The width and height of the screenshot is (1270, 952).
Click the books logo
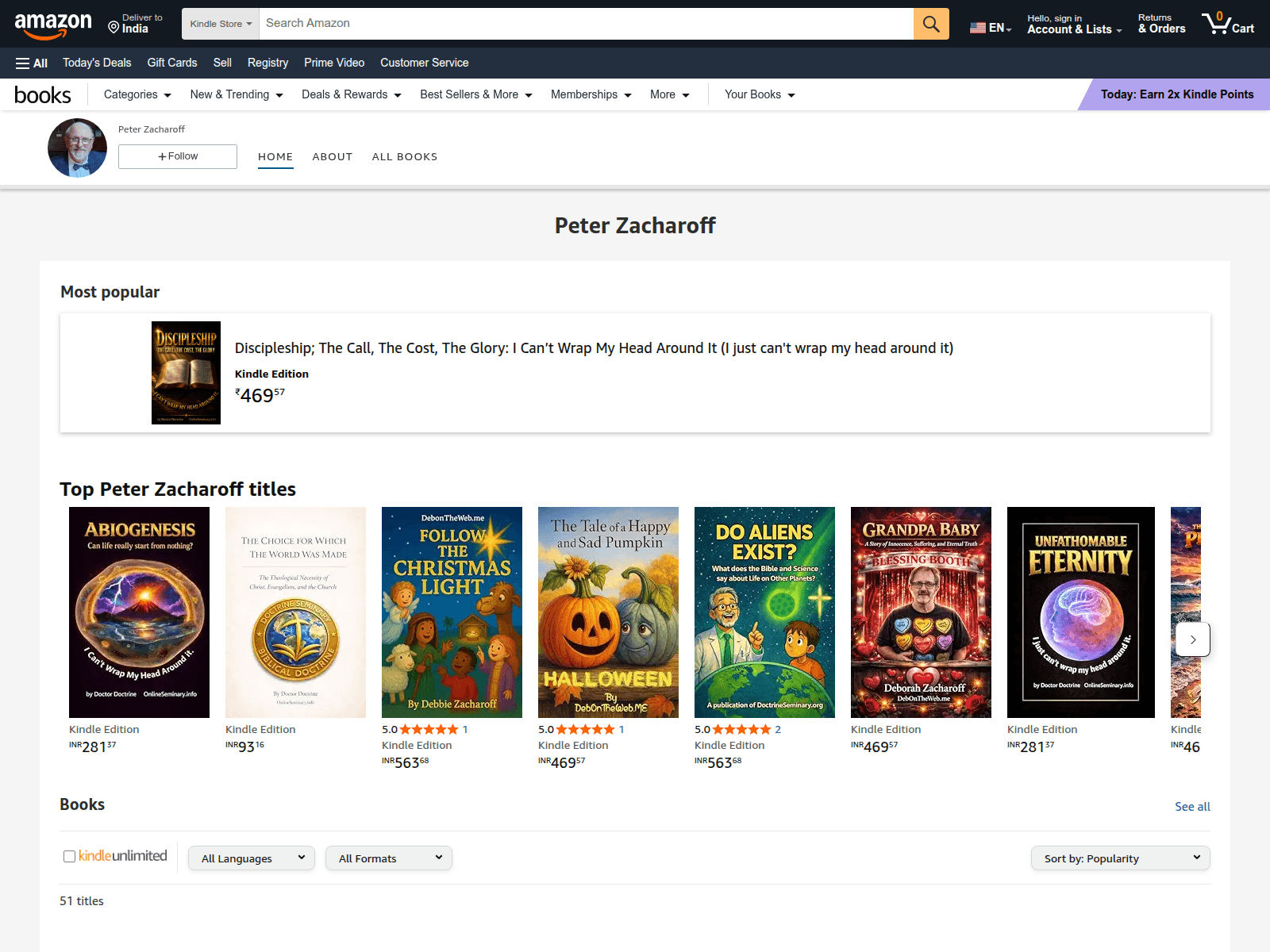click(x=43, y=95)
